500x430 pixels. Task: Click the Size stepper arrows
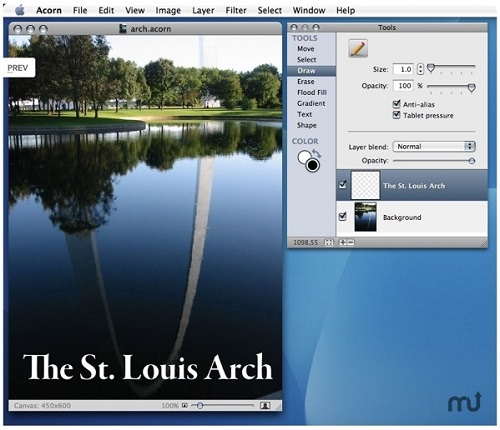pyautogui.click(x=421, y=69)
